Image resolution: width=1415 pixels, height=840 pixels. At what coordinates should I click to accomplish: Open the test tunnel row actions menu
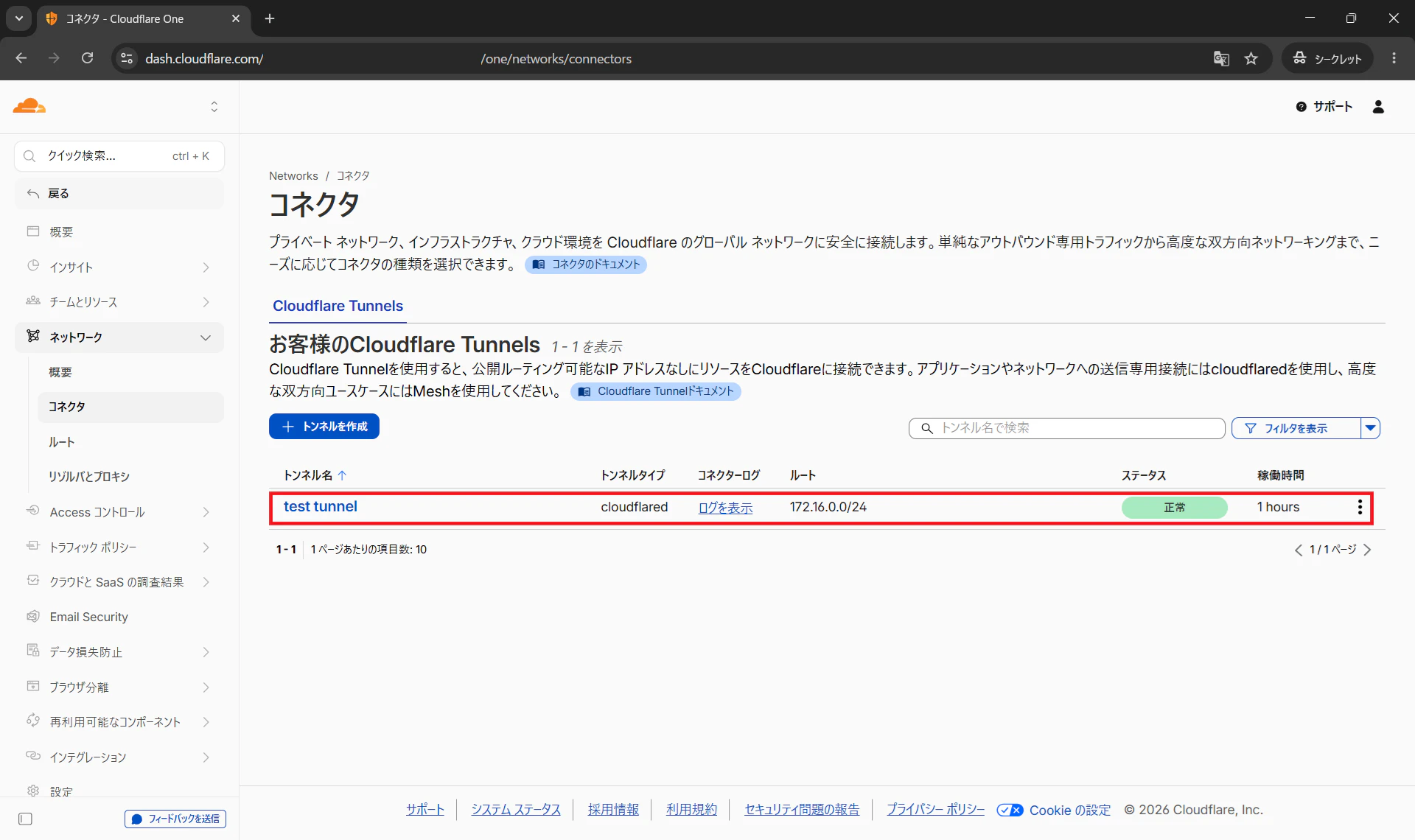point(1360,507)
